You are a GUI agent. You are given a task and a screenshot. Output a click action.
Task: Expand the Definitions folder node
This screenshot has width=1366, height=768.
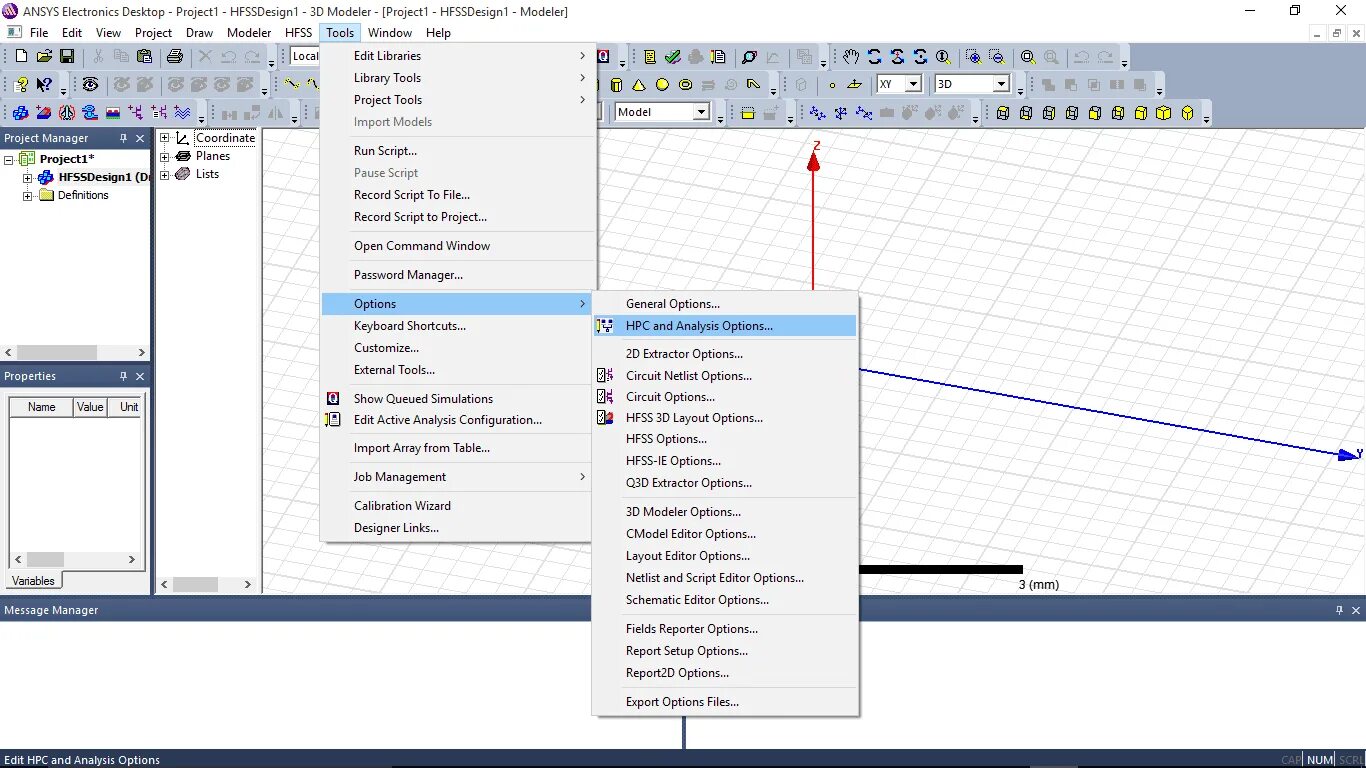click(28, 195)
